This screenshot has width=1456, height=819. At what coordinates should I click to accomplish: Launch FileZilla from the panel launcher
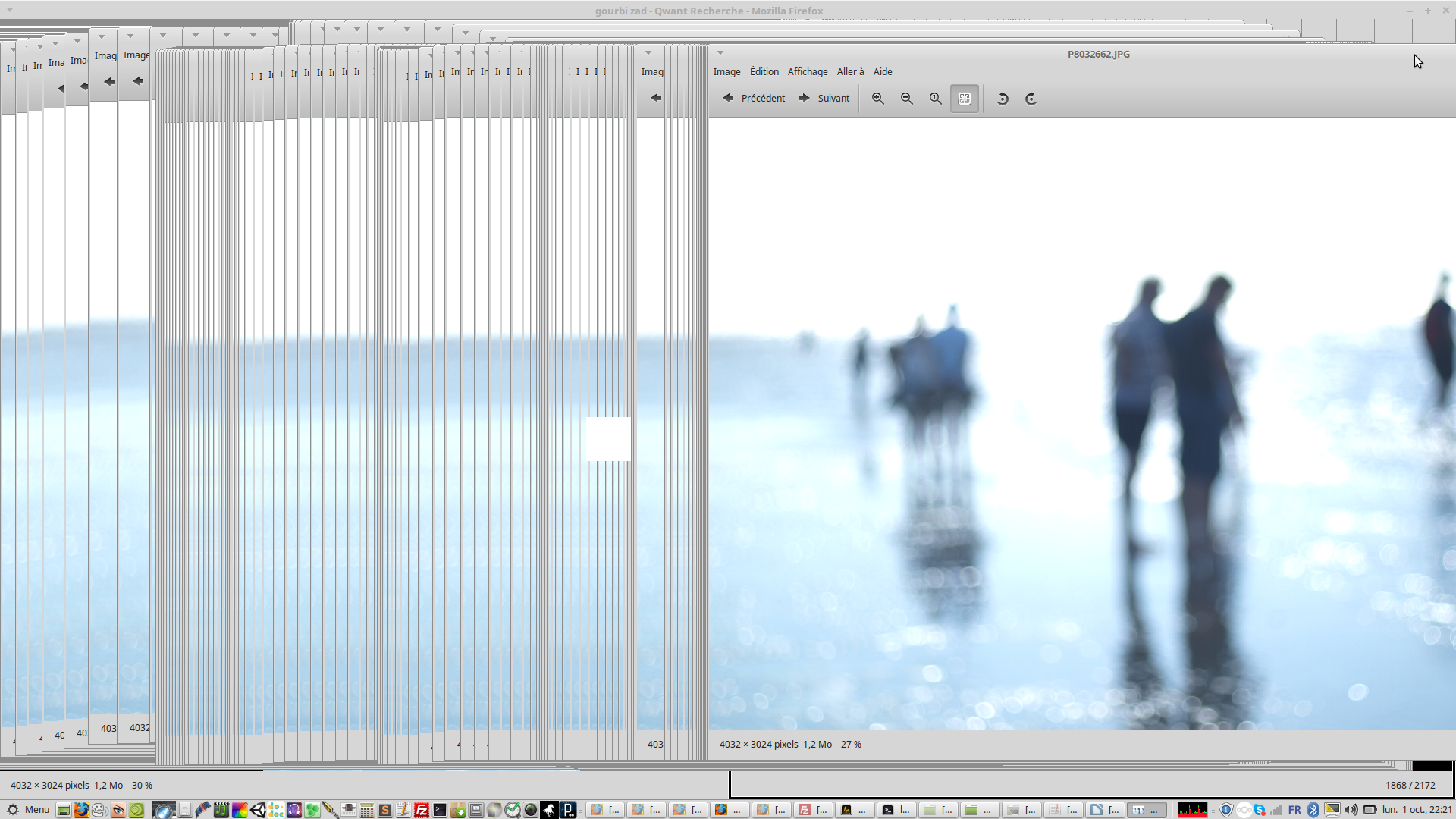click(422, 810)
